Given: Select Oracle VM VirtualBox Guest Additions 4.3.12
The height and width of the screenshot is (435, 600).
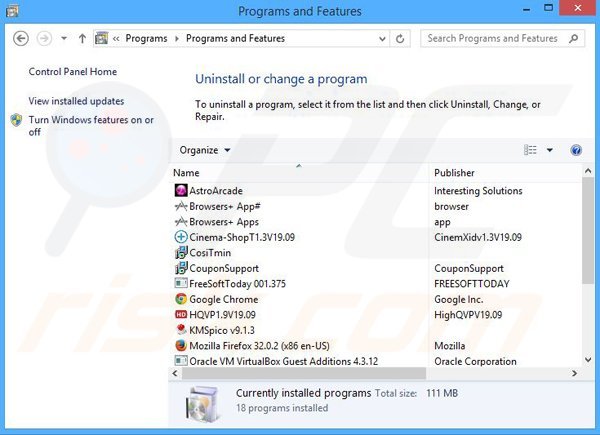Looking at the screenshot, I should click(284, 361).
